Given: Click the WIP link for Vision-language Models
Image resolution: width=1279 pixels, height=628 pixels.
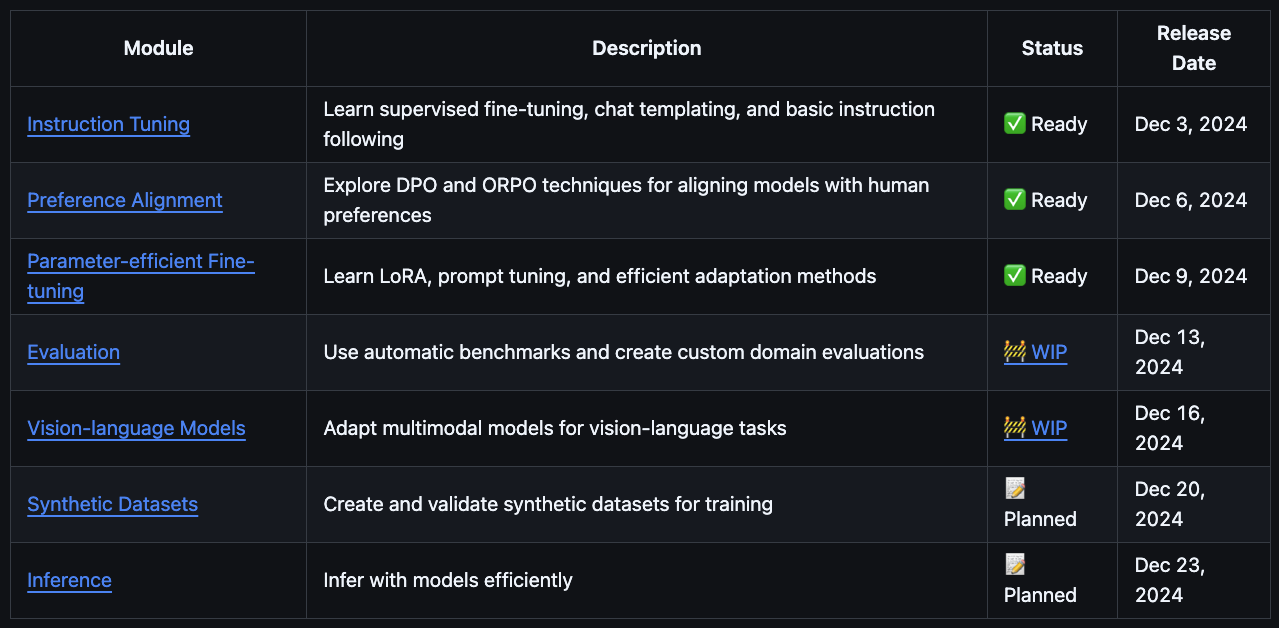Looking at the screenshot, I should pos(1049,428).
